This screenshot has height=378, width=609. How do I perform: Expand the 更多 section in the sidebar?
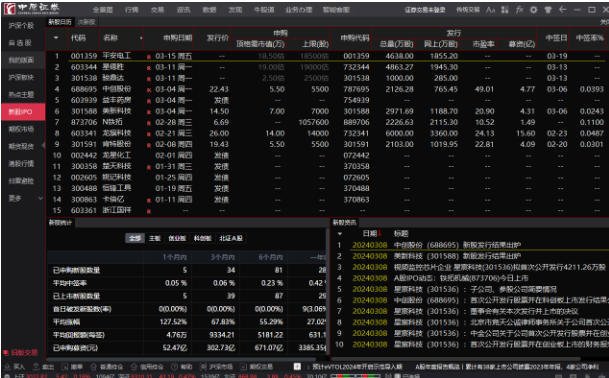coord(24,198)
